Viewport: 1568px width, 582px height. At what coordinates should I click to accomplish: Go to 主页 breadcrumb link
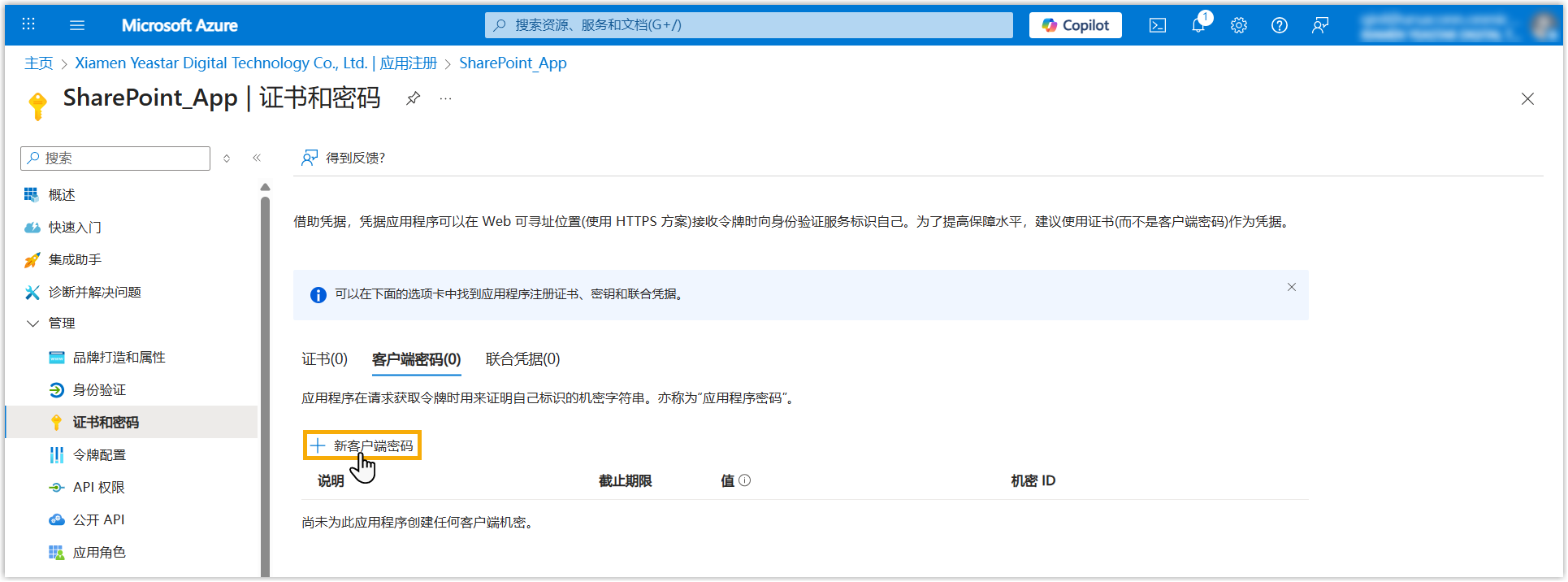[x=38, y=63]
